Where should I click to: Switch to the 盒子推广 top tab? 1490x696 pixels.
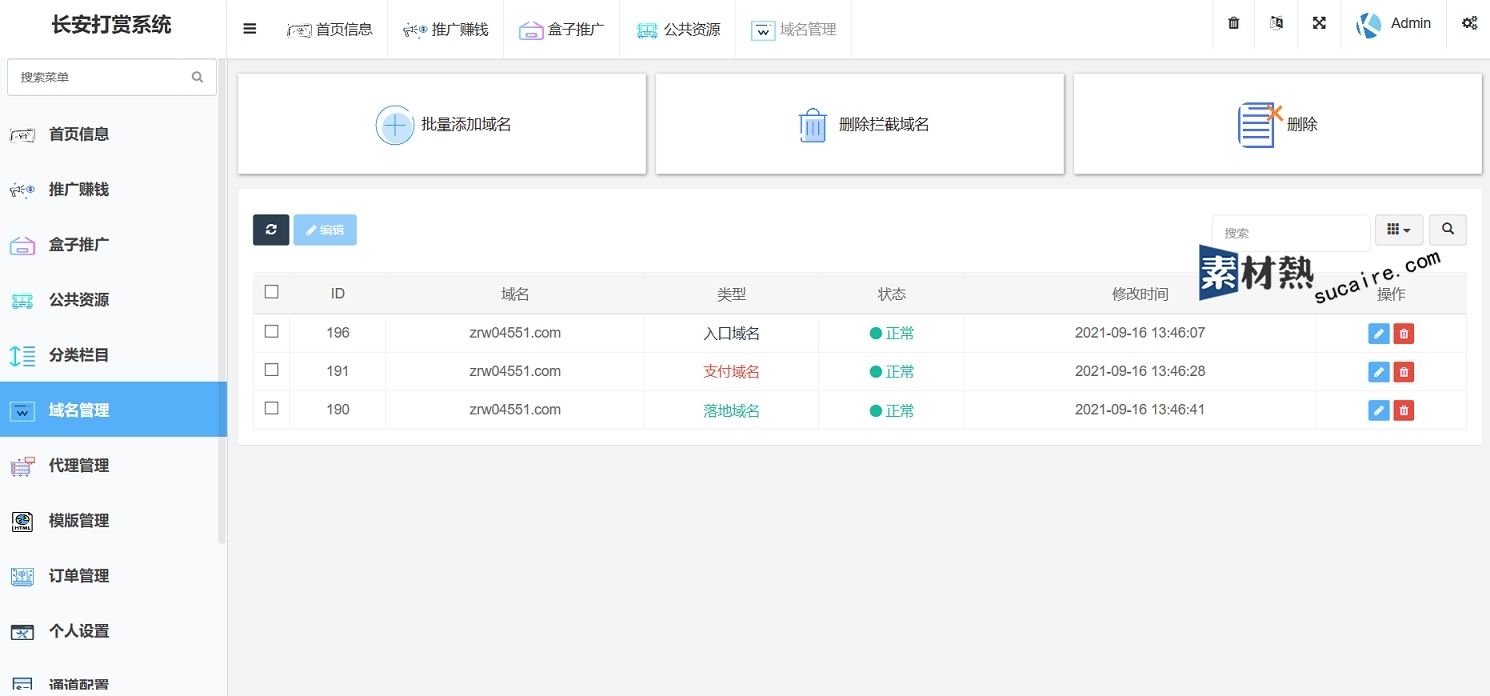562,29
